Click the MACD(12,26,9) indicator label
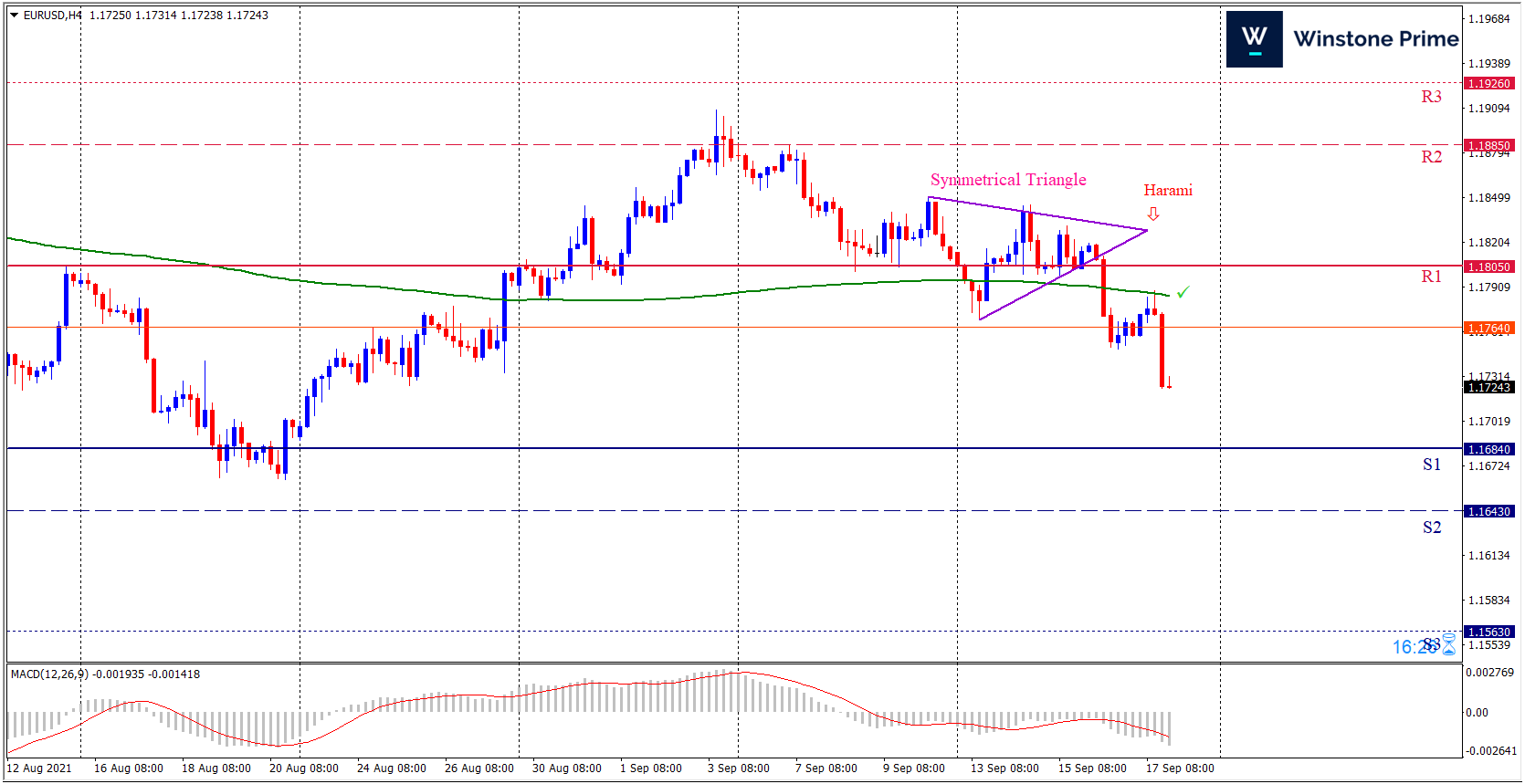1525x784 pixels. [49, 674]
